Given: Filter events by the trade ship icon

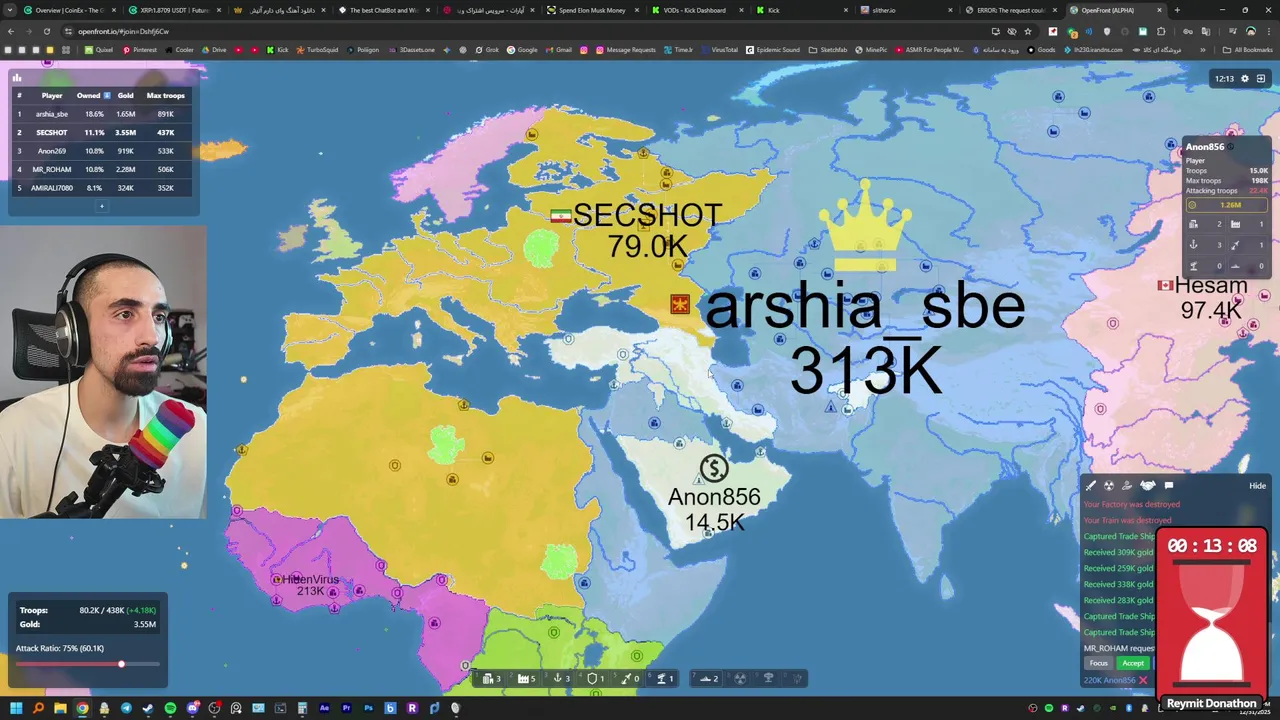Looking at the screenshot, I should click(1127, 486).
